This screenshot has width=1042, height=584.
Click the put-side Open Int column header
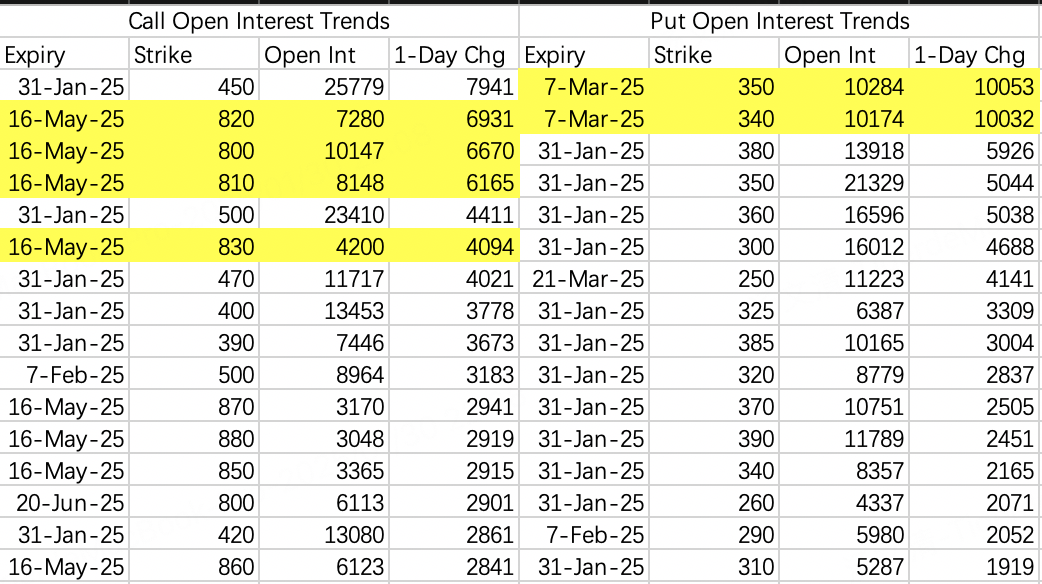pos(844,54)
